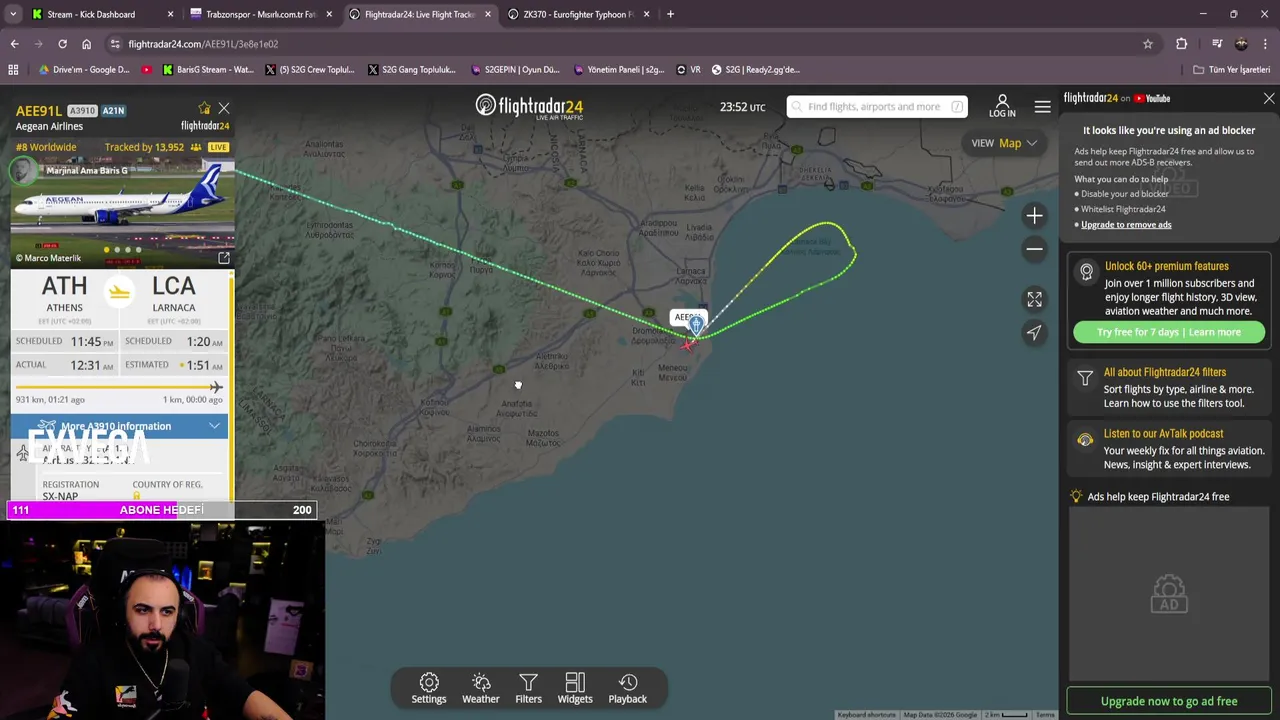Image resolution: width=1280 pixels, height=720 pixels.
Task: Switch to ZK370 Eurofighter Typhoon tab
Action: [580, 14]
